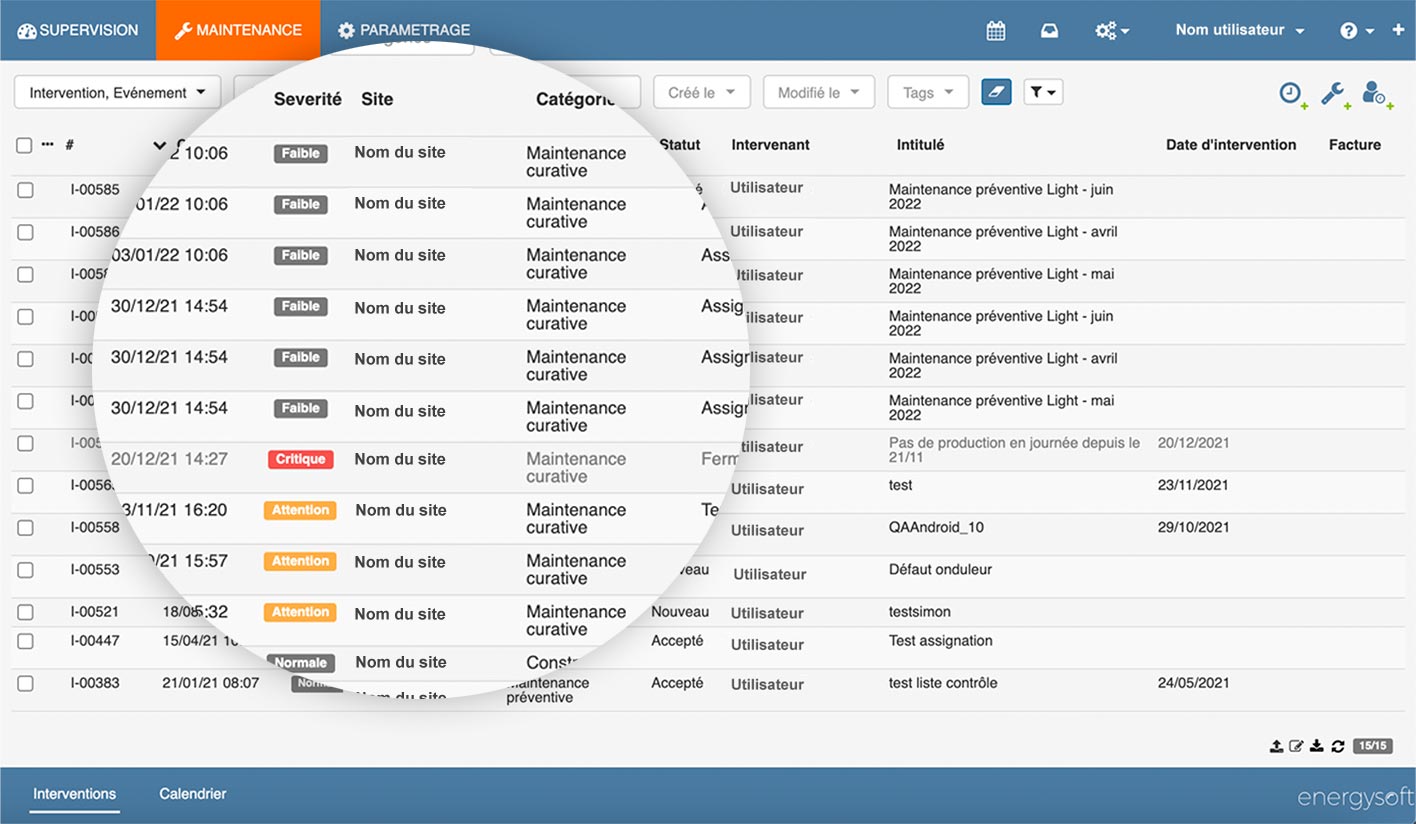Click the eraser clear-filters button
Screen dimensions: 1416x824
996,92
